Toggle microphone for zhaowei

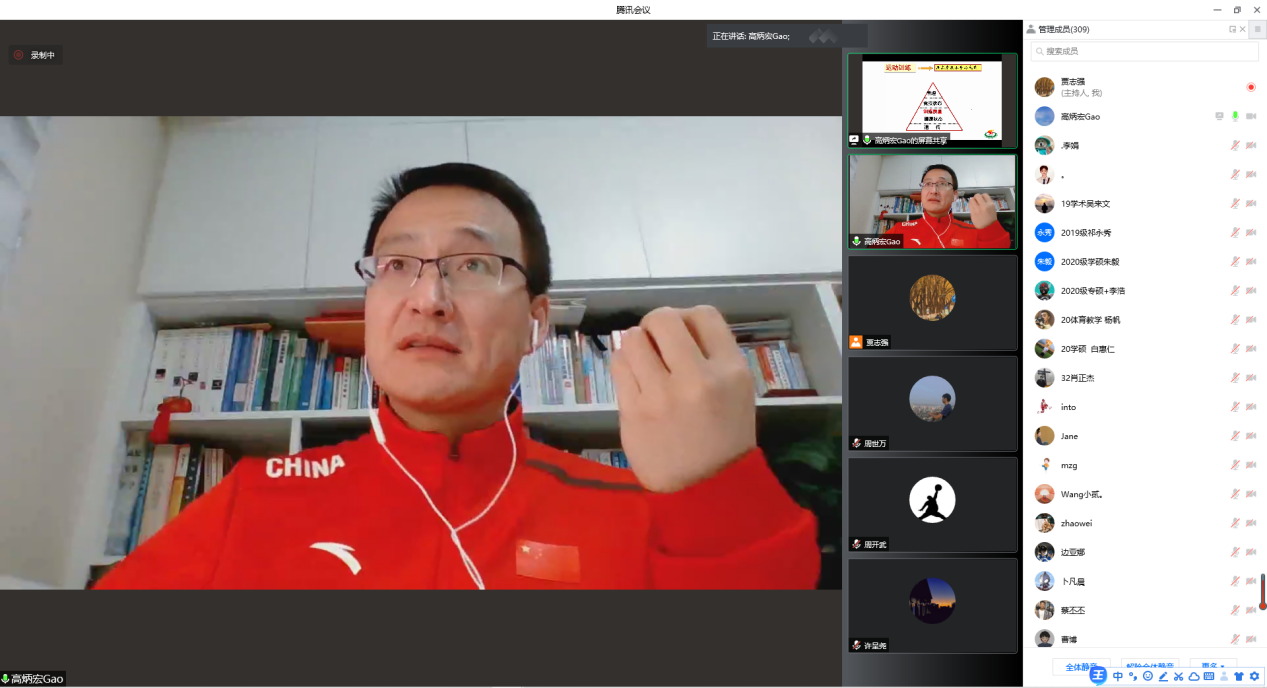point(1235,523)
